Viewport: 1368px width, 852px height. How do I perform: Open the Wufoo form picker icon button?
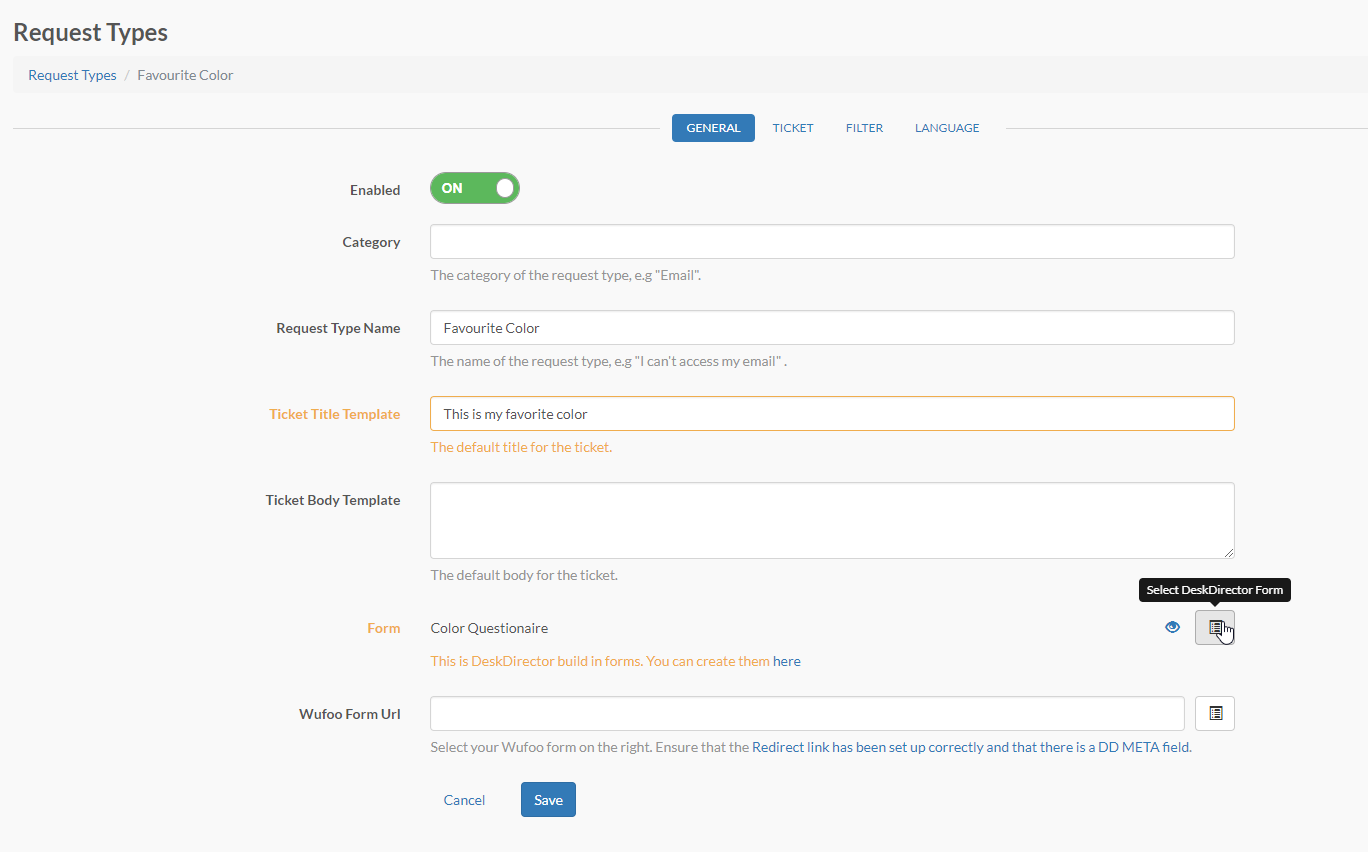(1215, 714)
